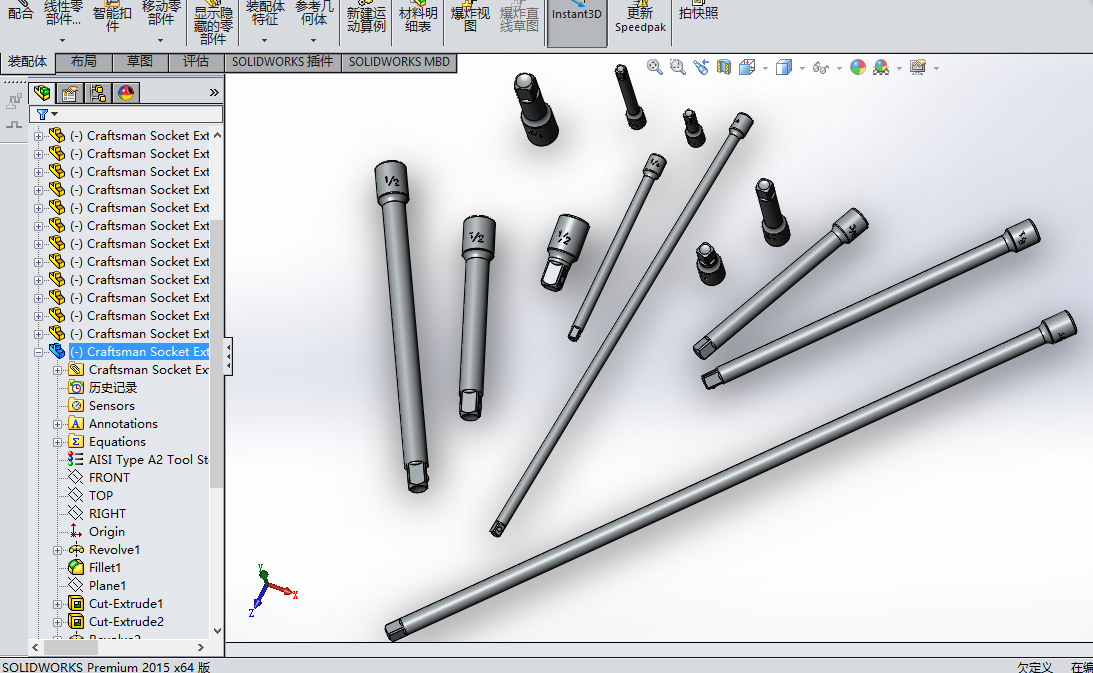Click the Apply Scene icon

pyautogui.click(x=881, y=67)
